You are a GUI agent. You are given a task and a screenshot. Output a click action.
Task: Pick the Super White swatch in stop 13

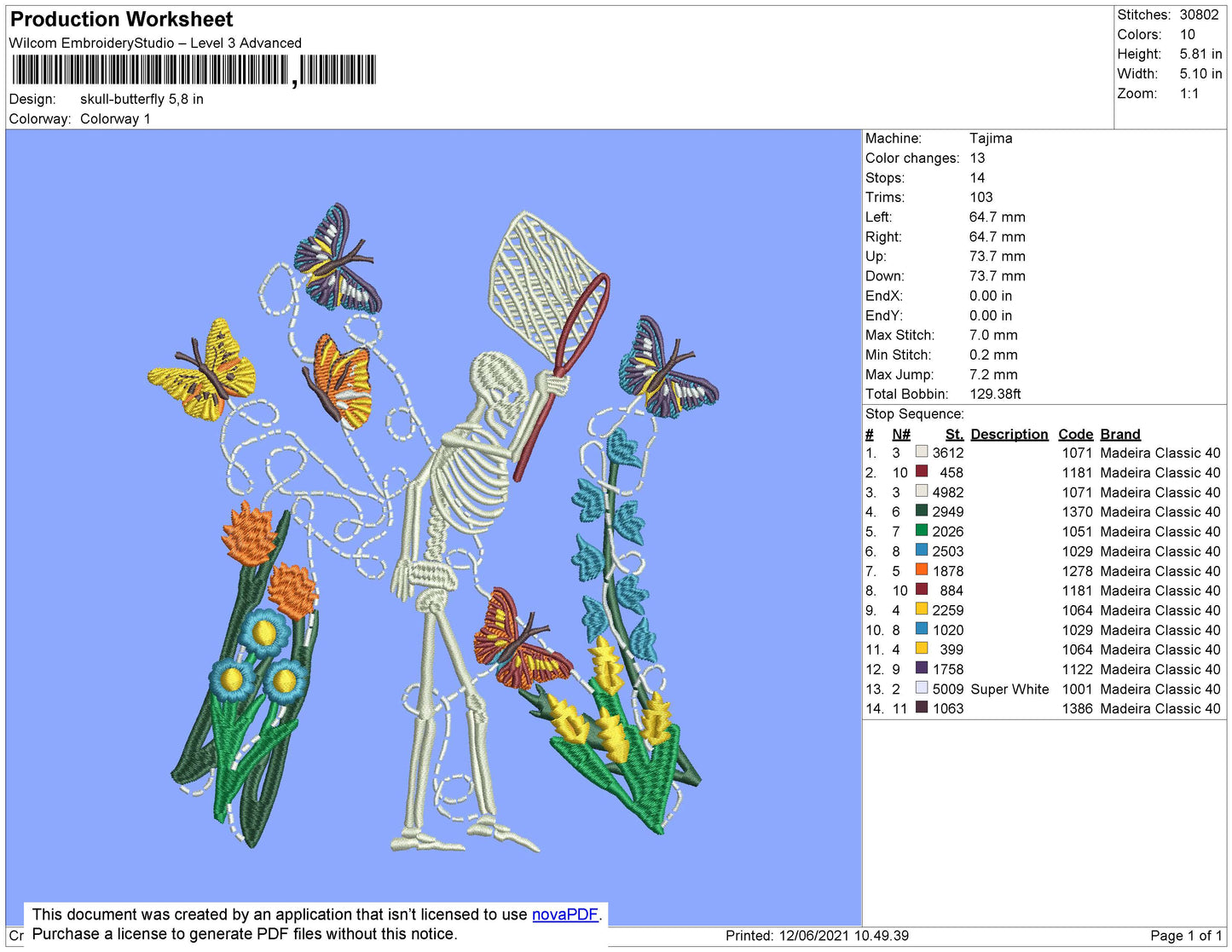[x=922, y=688]
